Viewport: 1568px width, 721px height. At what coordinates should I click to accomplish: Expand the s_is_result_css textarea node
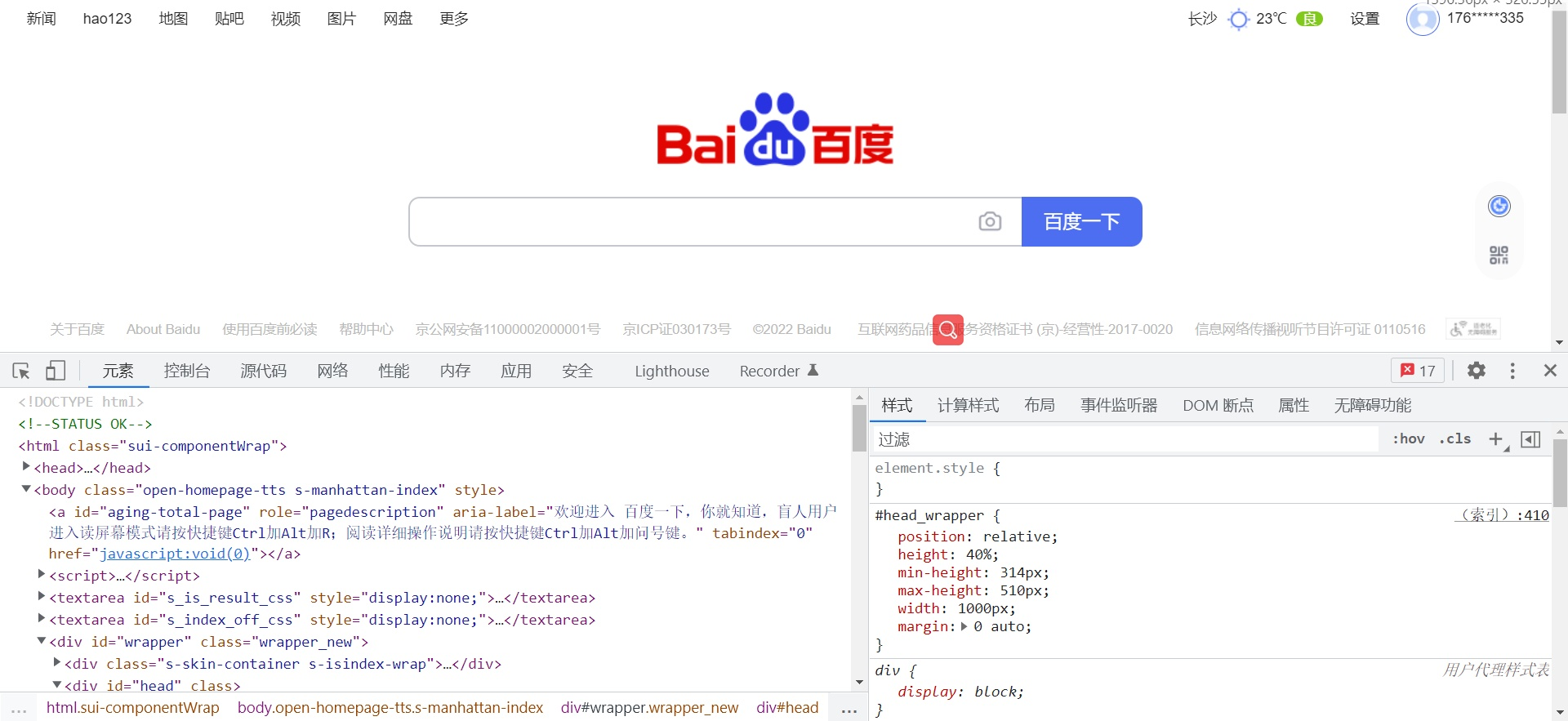[x=42, y=596]
